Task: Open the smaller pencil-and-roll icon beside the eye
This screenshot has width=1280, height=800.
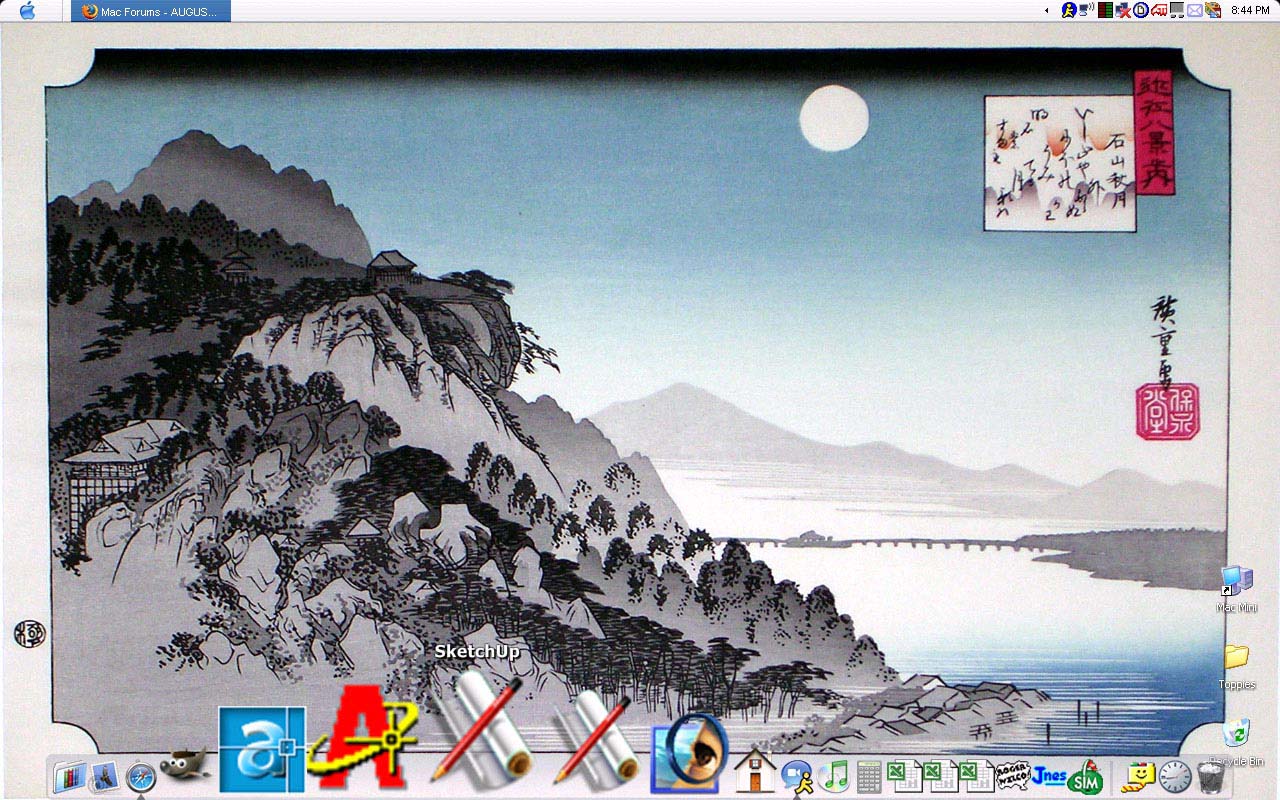Action: coord(596,740)
